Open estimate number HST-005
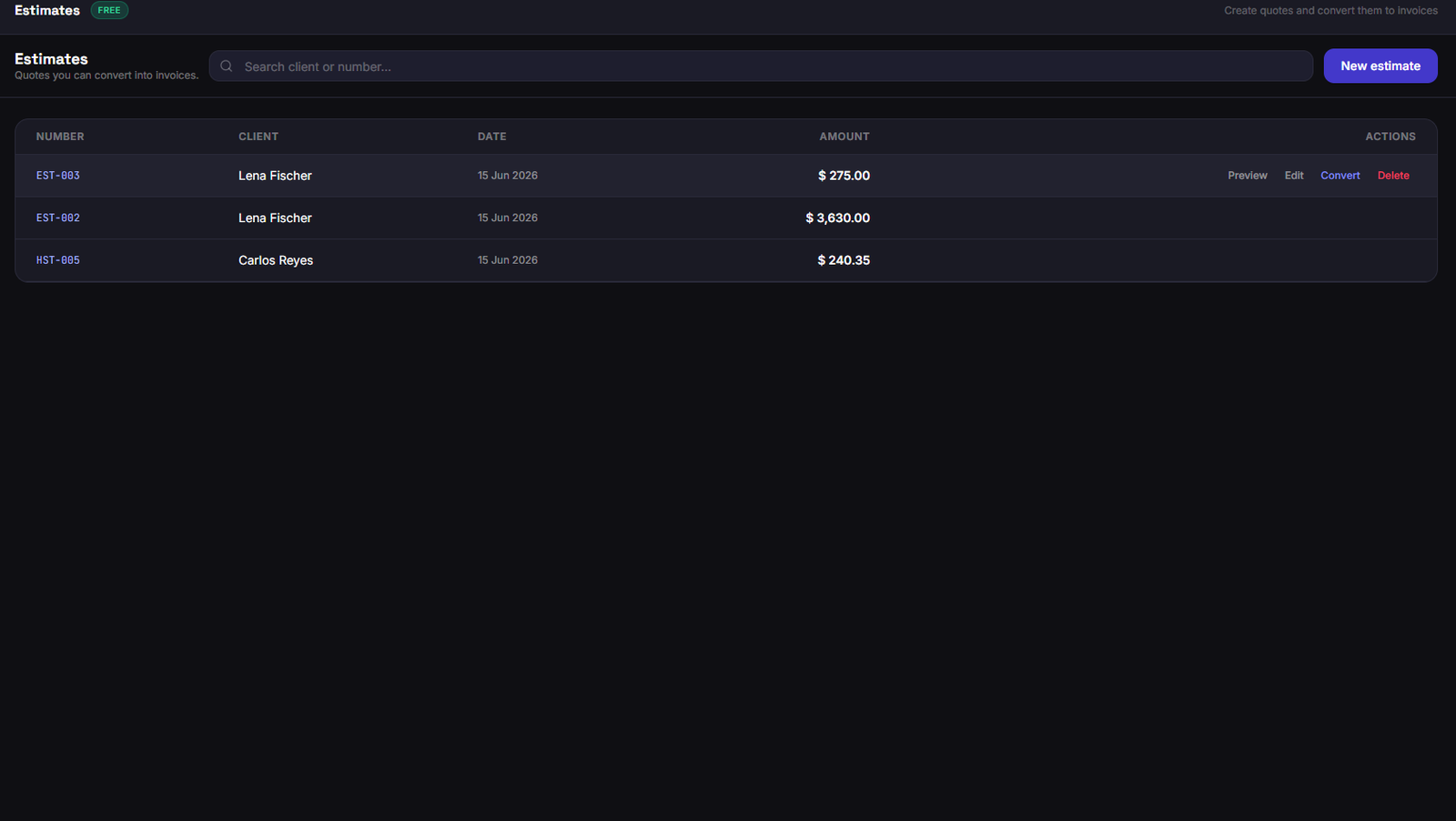This screenshot has width=1456, height=821. pyautogui.click(x=58, y=260)
